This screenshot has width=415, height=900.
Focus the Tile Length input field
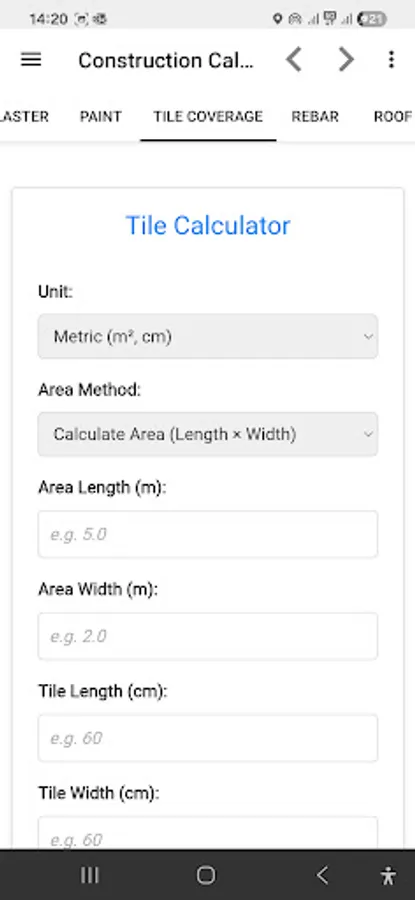(x=208, y=738)
